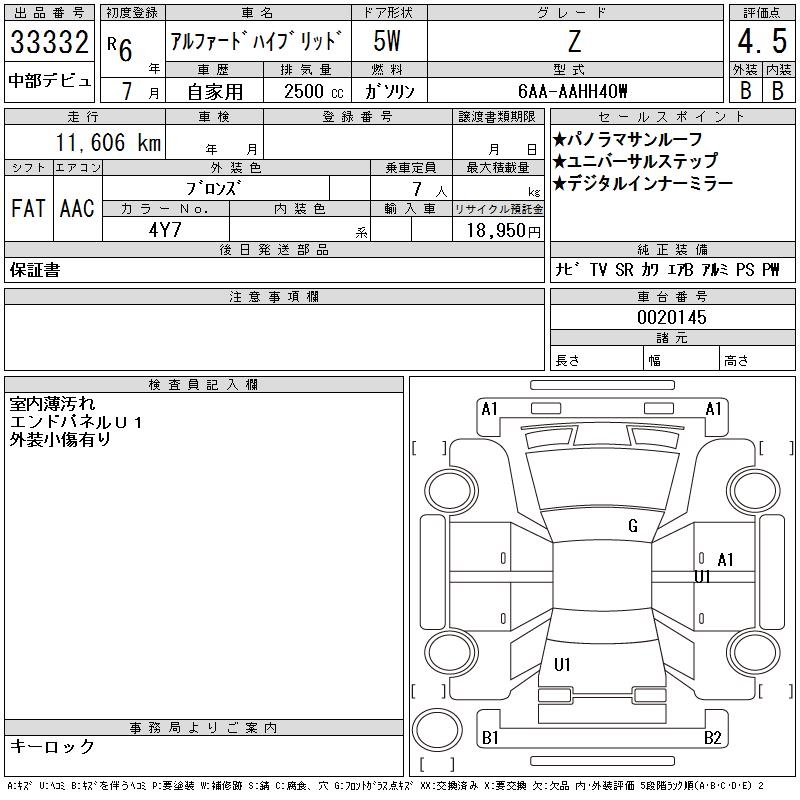
Task: Click the B2 mark on rear bumper
Action: pyautogui.click(x=712, y=737)
